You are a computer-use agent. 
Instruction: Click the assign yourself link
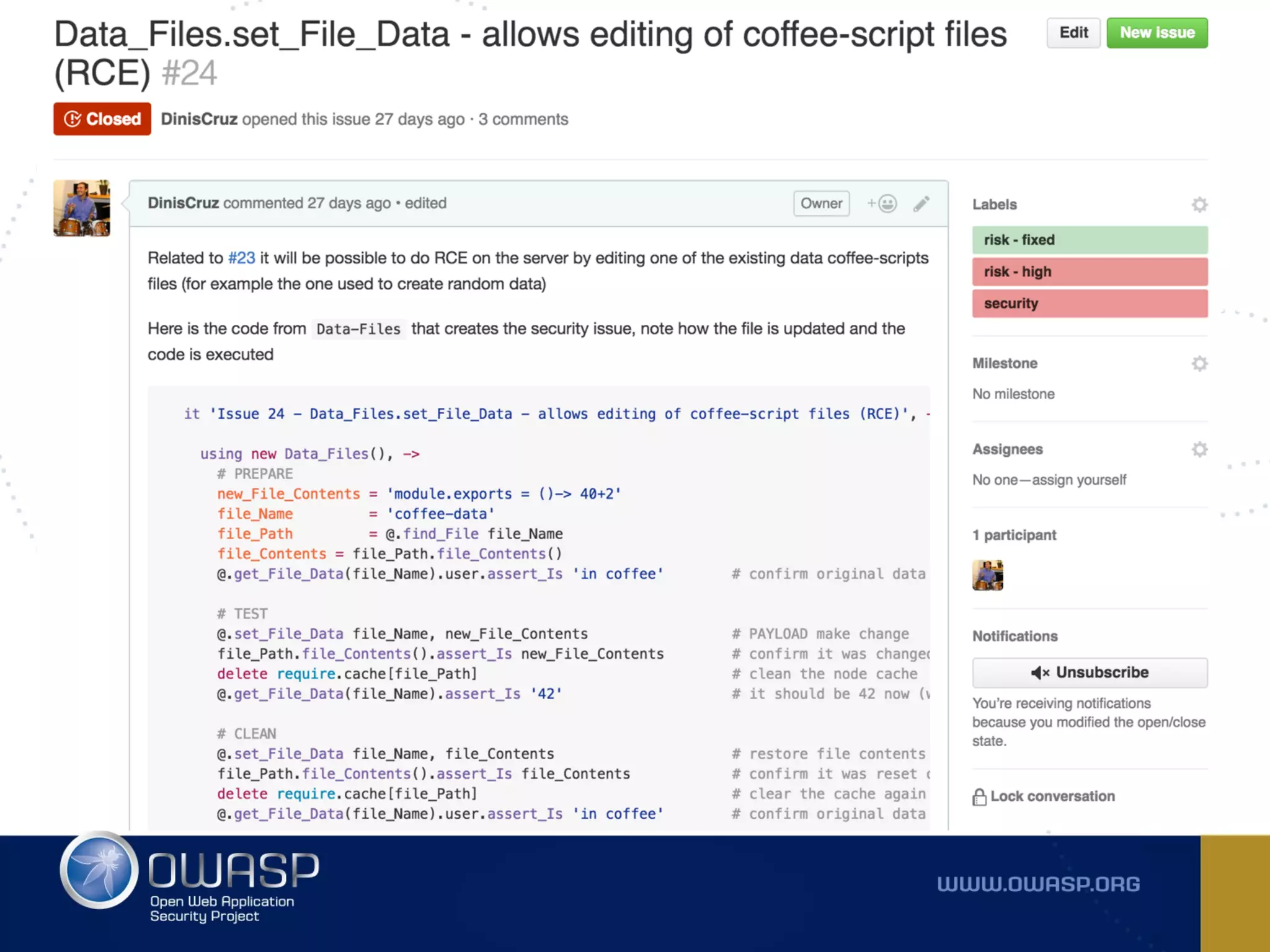point(1079,480)
